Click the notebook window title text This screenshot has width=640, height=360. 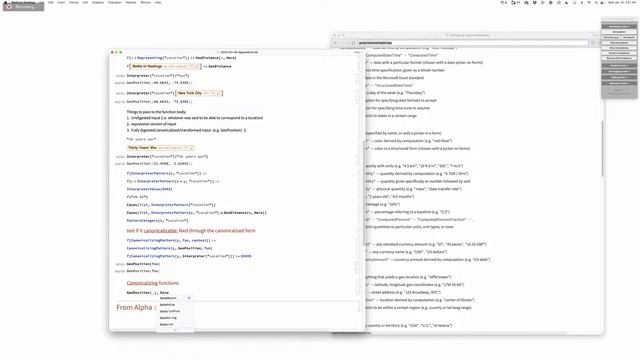coord(239,52)
